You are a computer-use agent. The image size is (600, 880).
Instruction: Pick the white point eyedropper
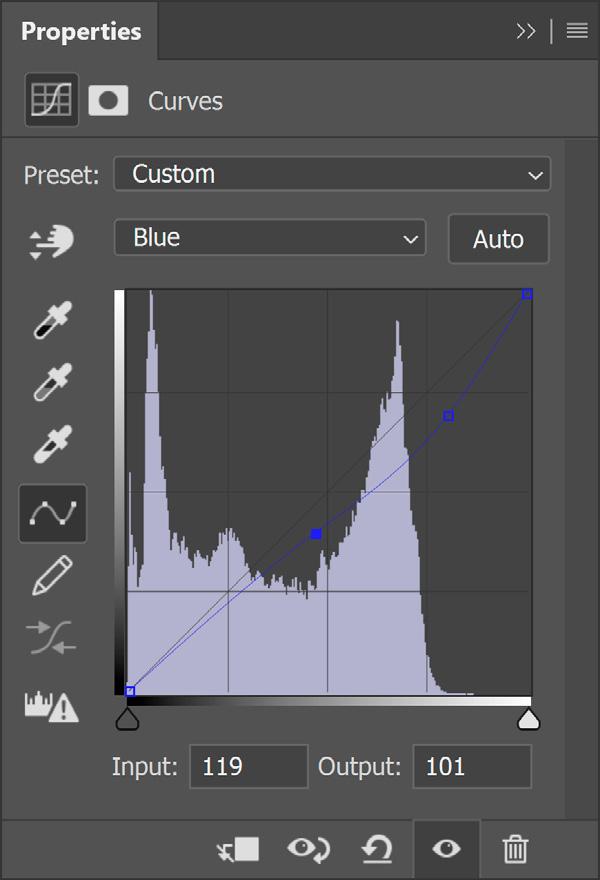click(52, 444)
